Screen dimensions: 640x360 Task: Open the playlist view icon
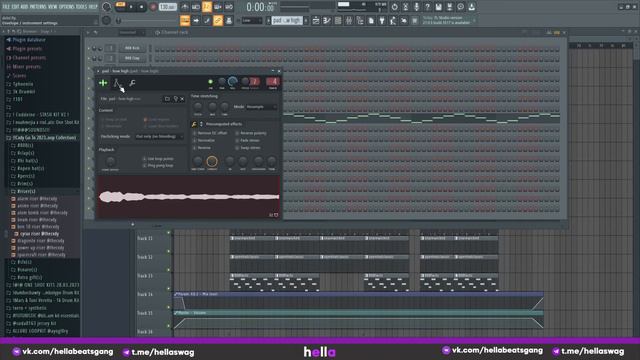pyautogui.click(x=316, y=20)
